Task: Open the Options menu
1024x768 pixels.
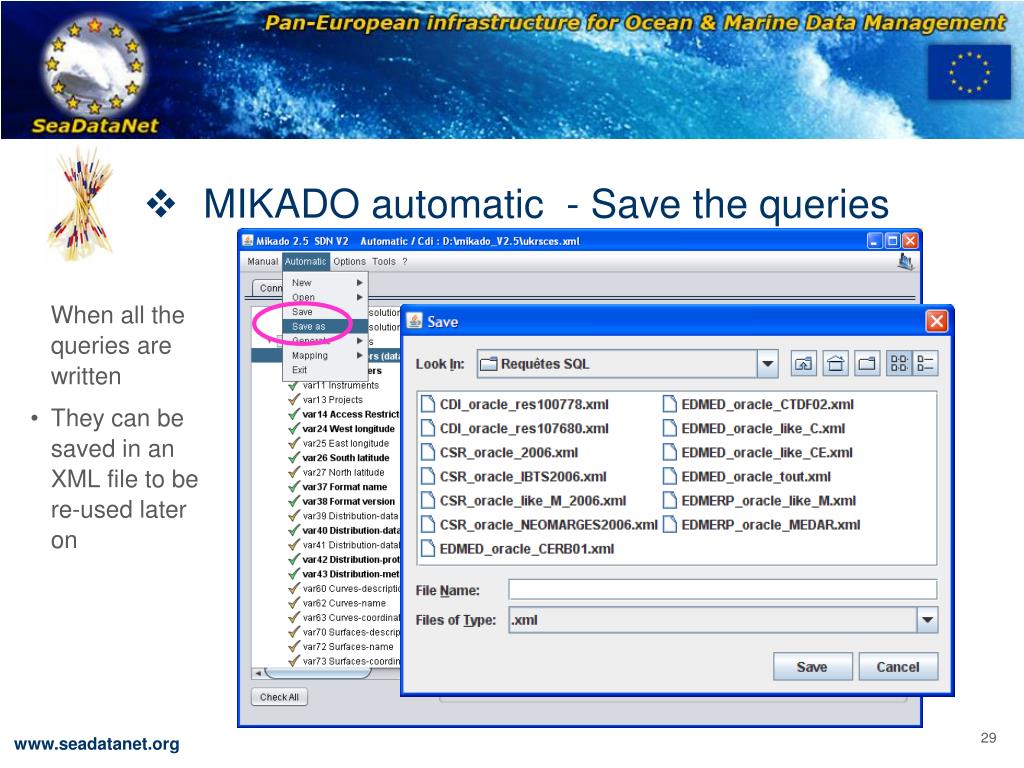Action: tap(349, 261)
